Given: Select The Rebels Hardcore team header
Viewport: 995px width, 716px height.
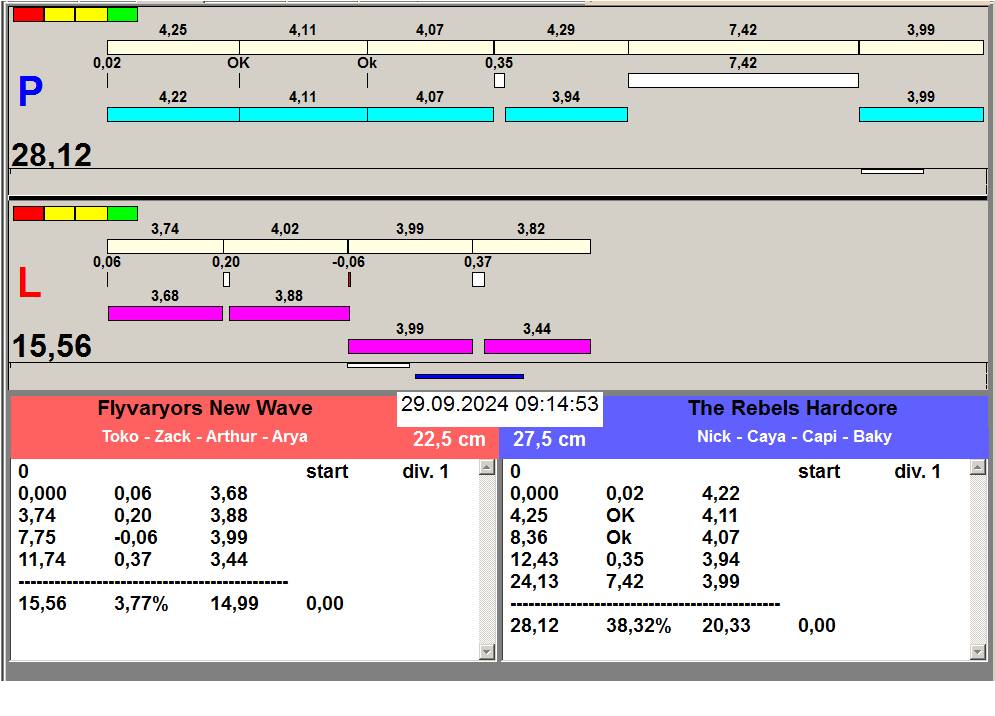Looking at the screenshot, I should click(x=792, y=408).
